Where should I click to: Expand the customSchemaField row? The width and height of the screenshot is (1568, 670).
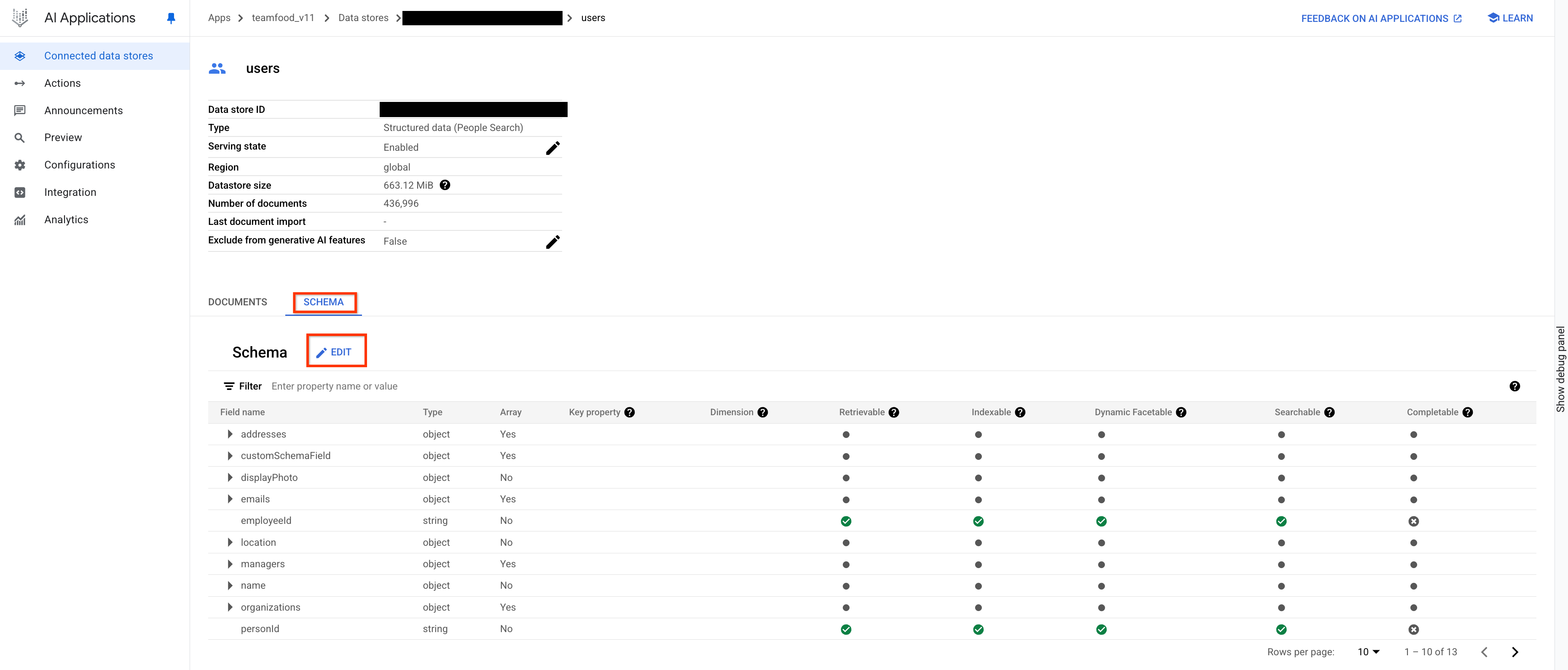pos(230,456)
